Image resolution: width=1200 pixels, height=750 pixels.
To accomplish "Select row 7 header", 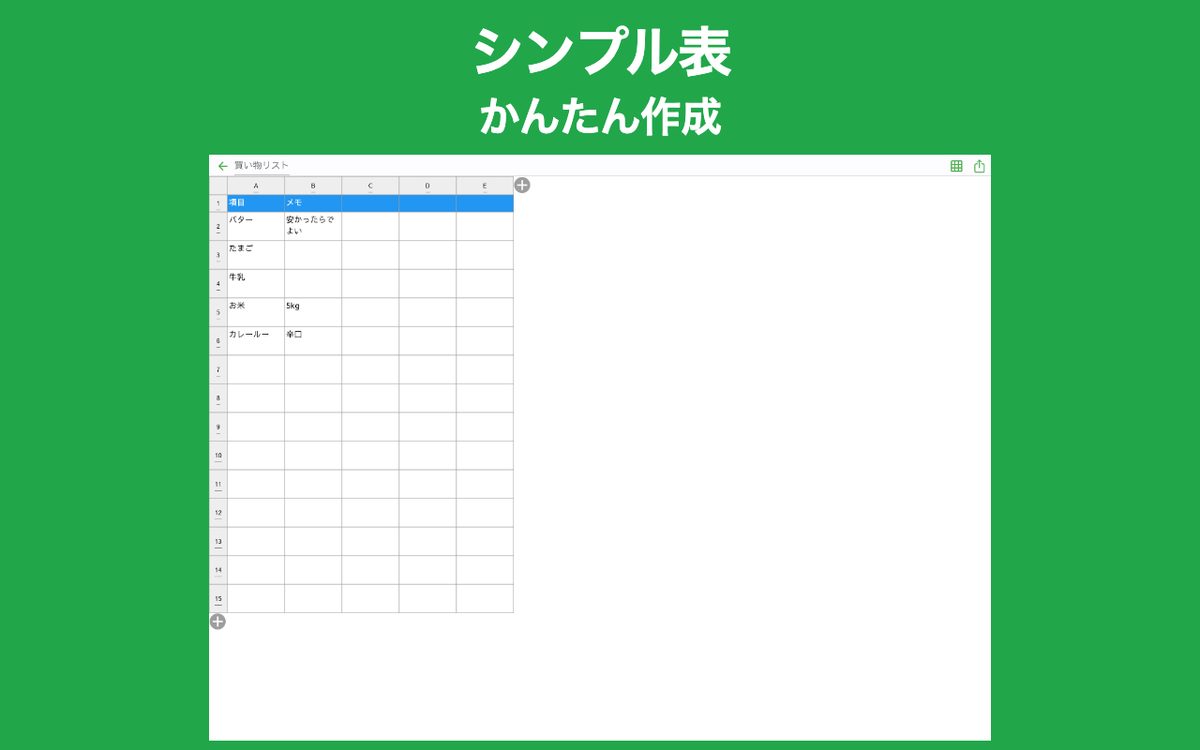I will coord(218,370).
